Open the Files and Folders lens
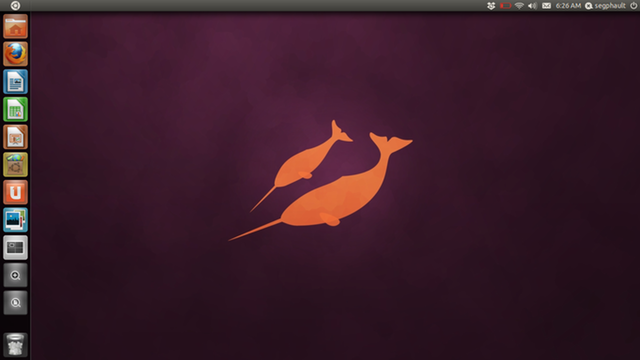The width and height of the screenshot is (640, 360). tap(16, 303)
